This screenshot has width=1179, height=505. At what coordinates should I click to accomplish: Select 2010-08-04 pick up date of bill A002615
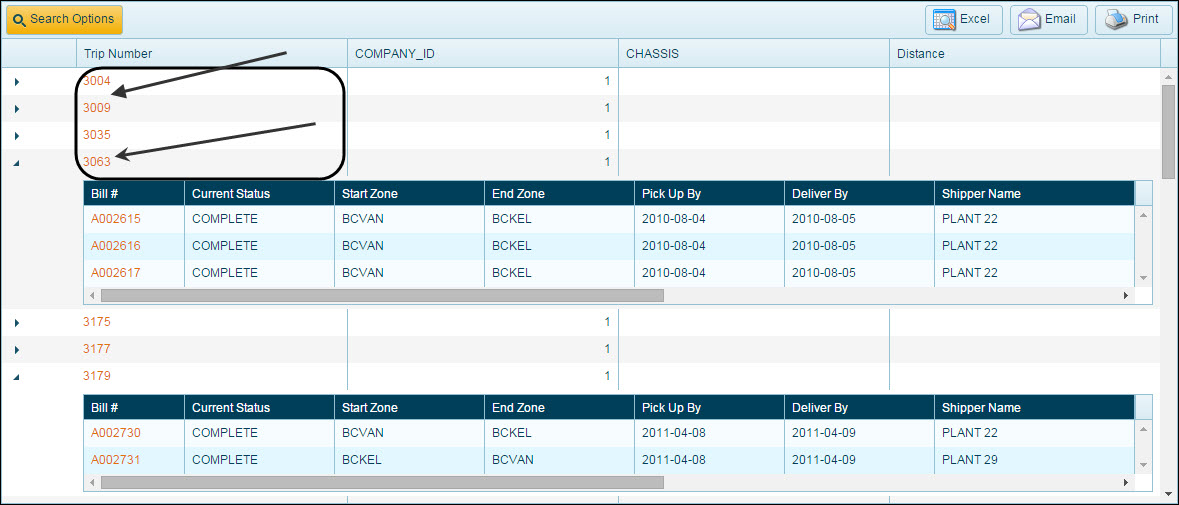coord(674,219)
